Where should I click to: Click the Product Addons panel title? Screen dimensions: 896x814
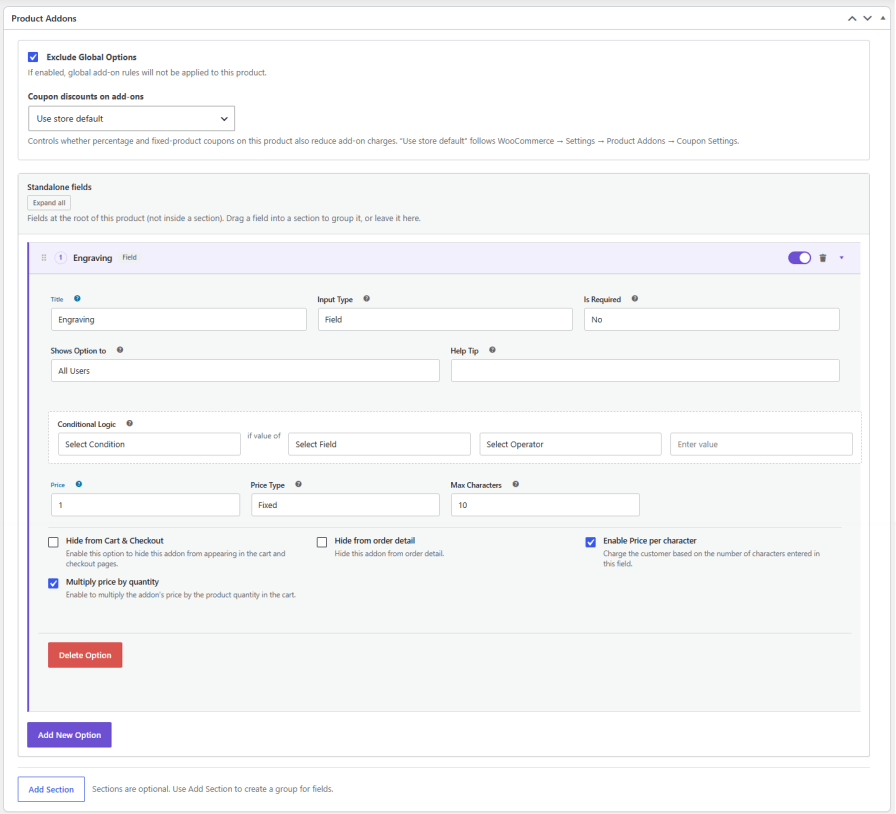click(44, 18)
